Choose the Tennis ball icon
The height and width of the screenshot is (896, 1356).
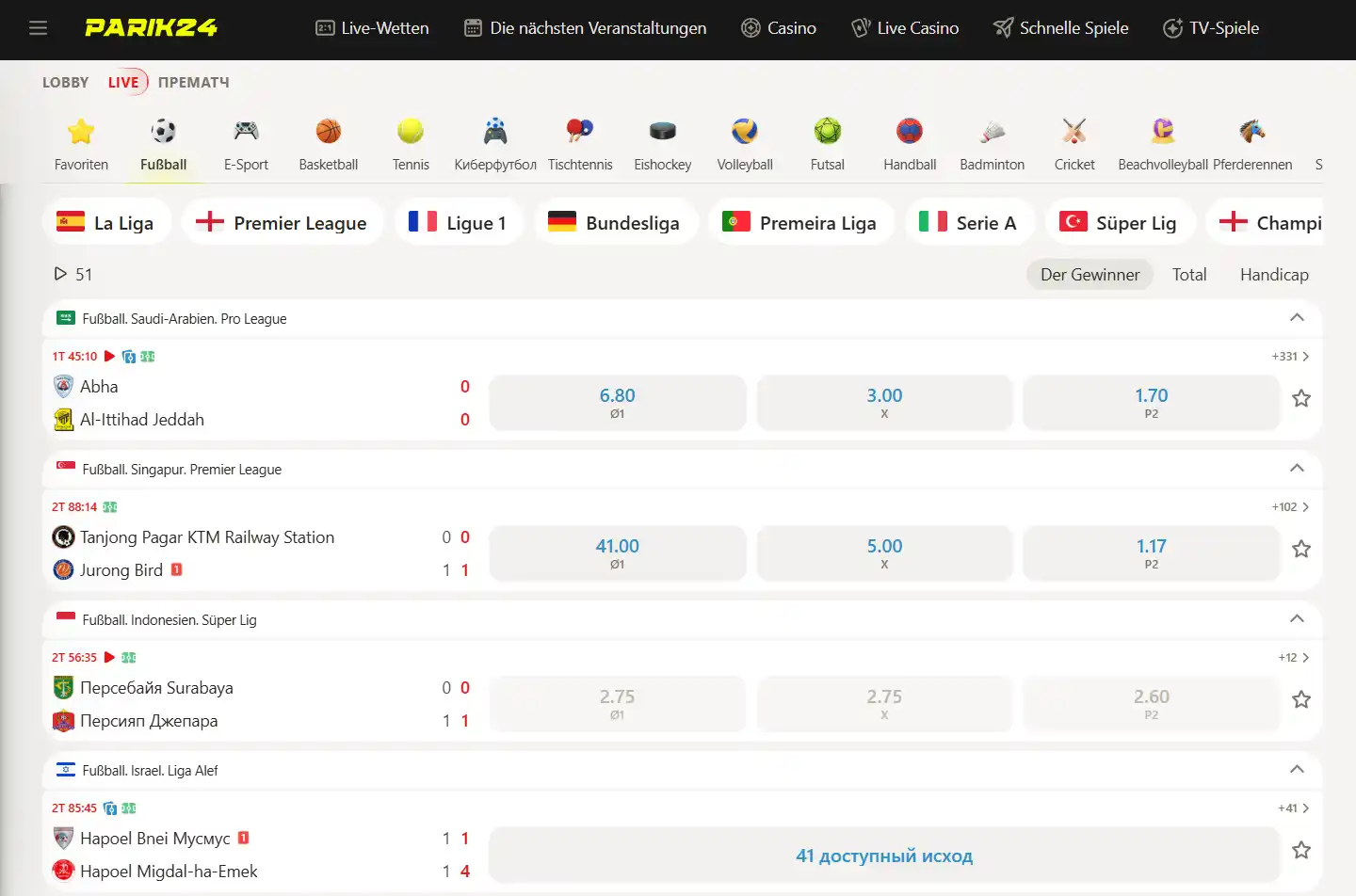[411, 131]
